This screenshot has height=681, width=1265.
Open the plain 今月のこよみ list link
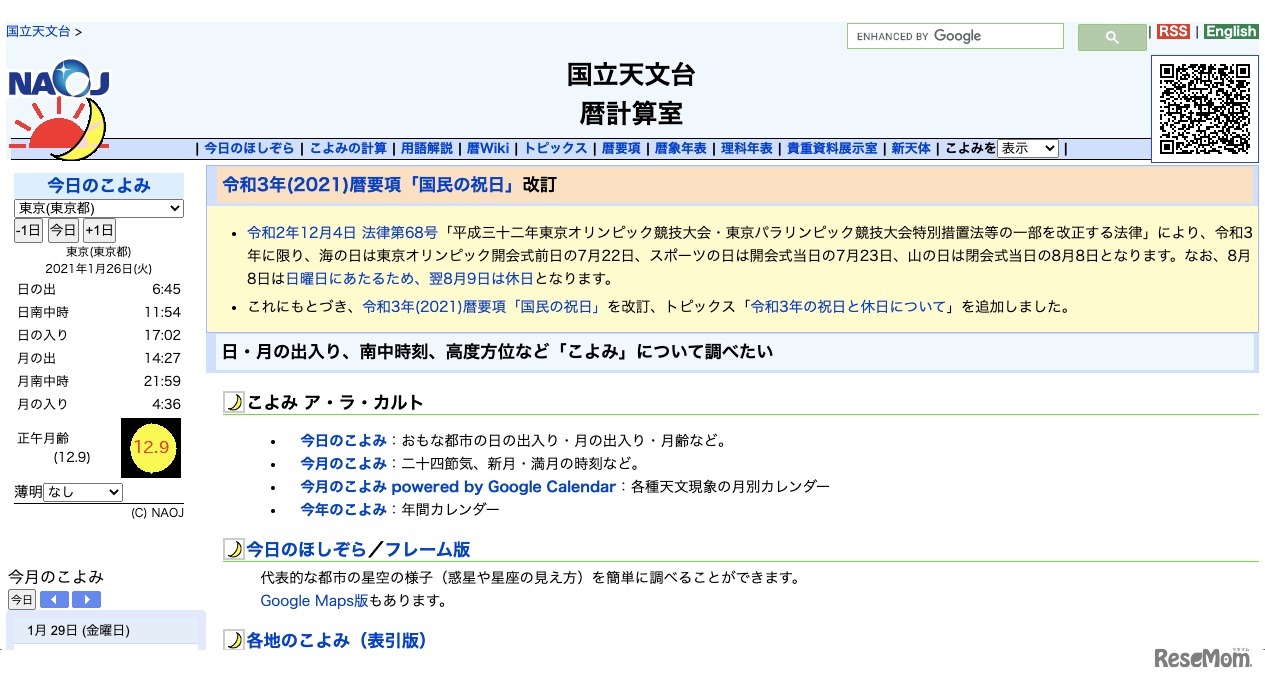tap(343, 463)
